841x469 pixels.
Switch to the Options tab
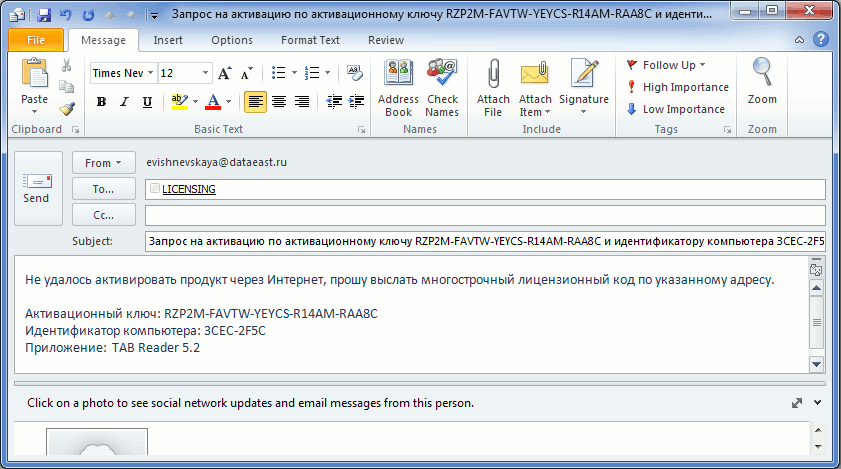pyautogui.click(x=232, y=40)
